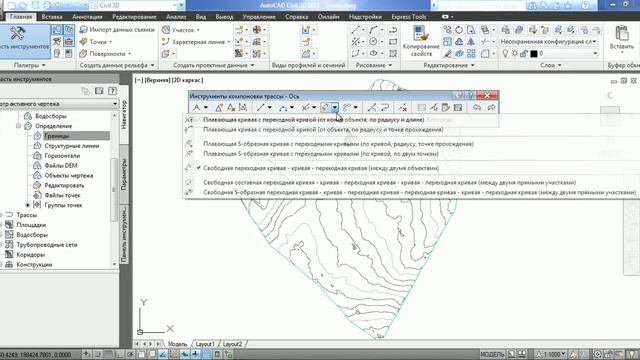Click the viewport label [Верхняя]
Image resolution: width=640 pixels, height=360 pixels.
157,80
